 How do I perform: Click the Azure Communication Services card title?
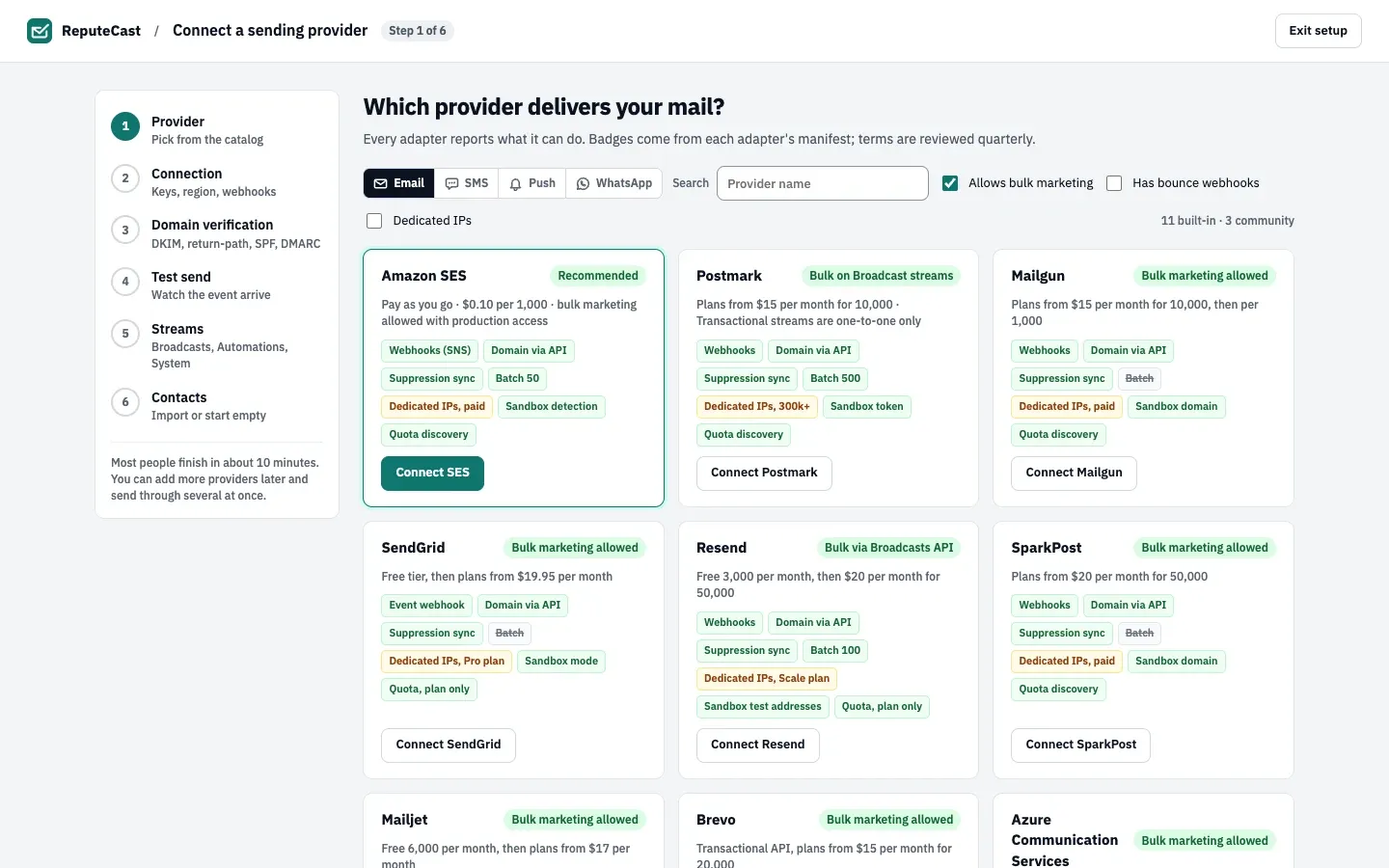(x=1065, y=840)
